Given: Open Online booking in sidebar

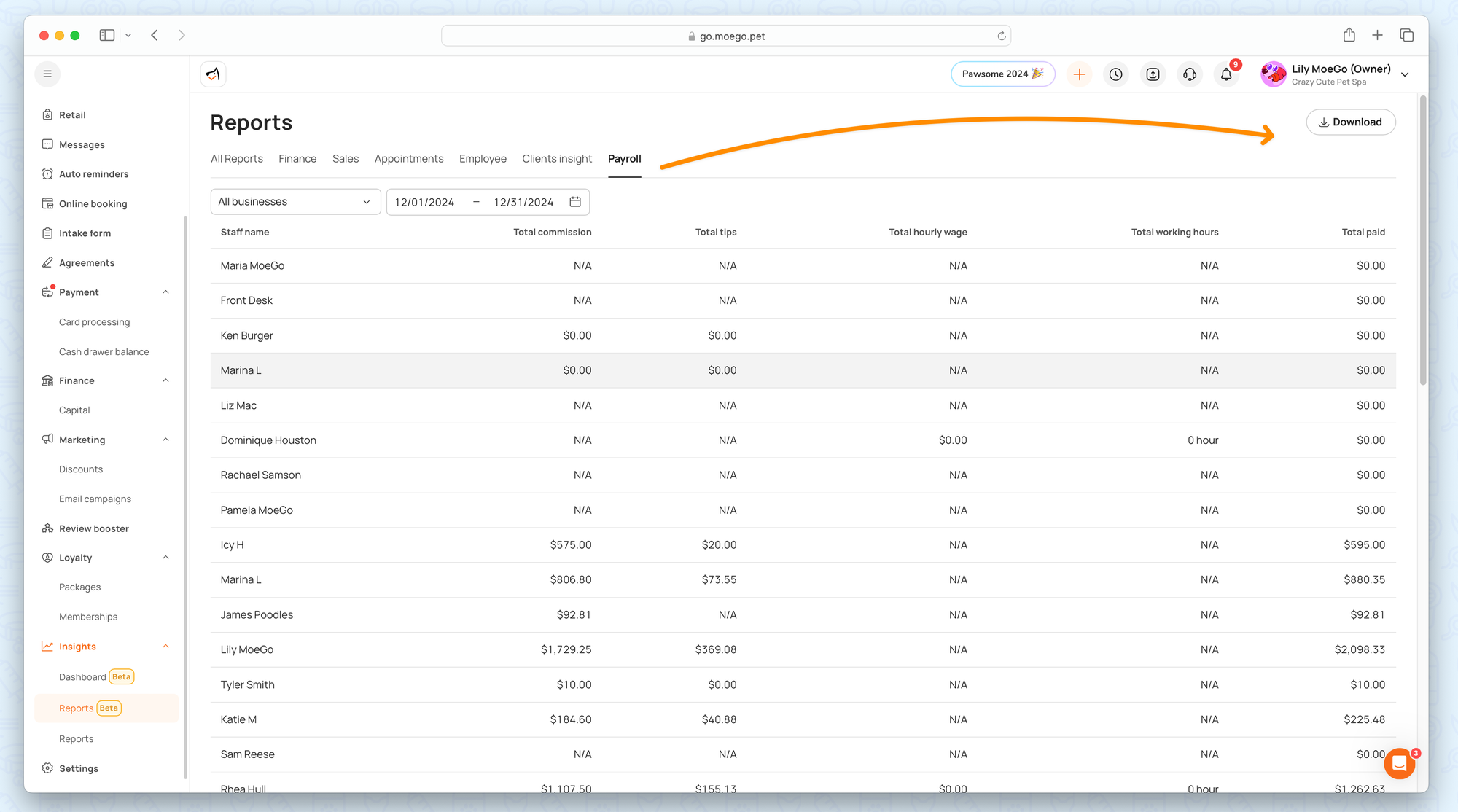Looking at the screenshot, I should (93, 204).
